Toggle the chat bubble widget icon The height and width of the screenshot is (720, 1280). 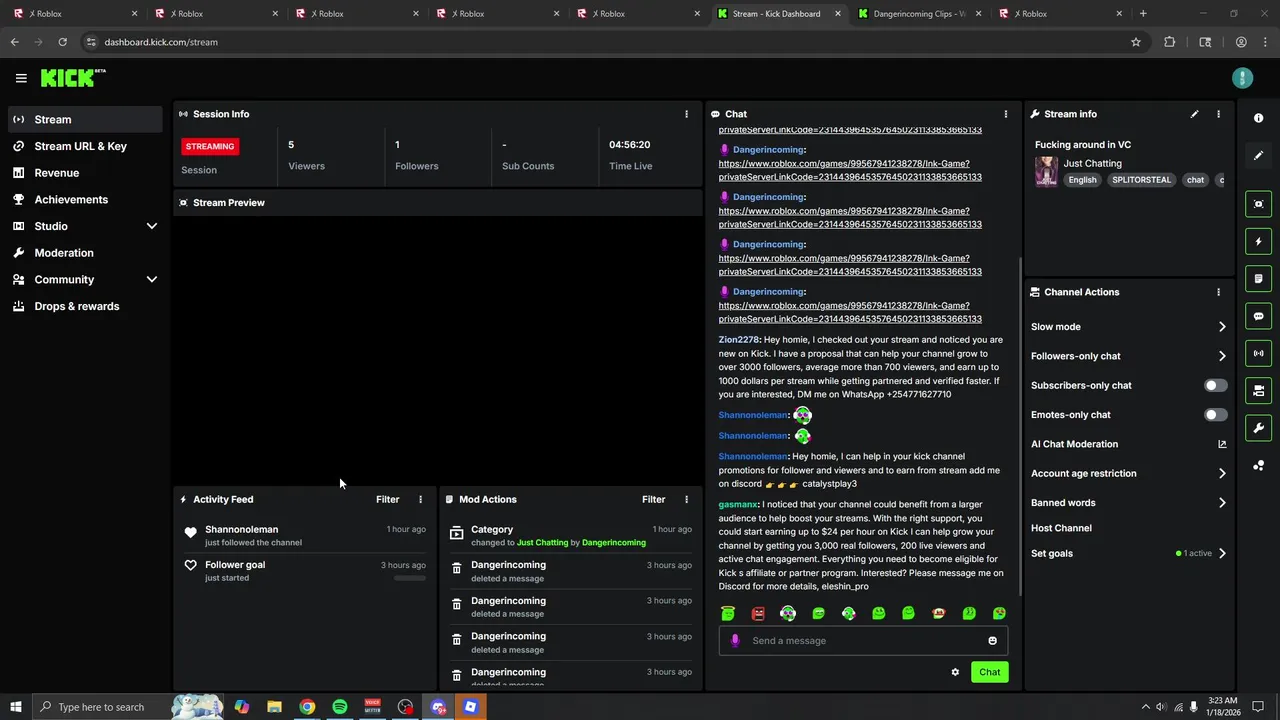coord(1258,316)
